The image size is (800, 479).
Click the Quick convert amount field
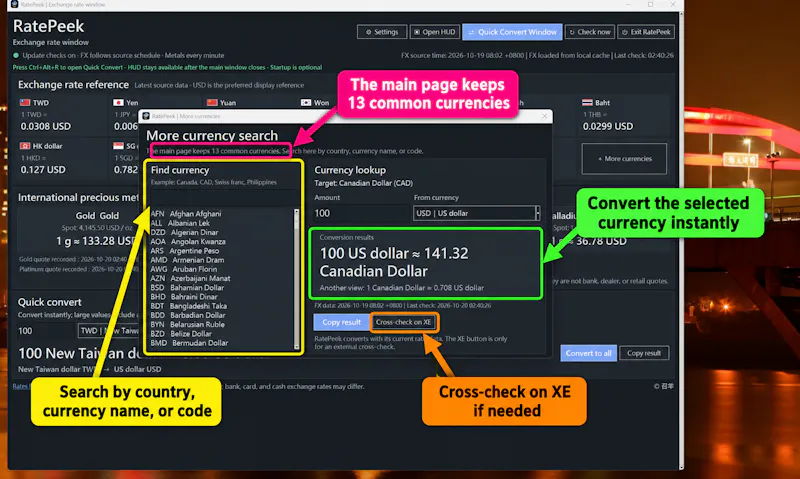46,331
